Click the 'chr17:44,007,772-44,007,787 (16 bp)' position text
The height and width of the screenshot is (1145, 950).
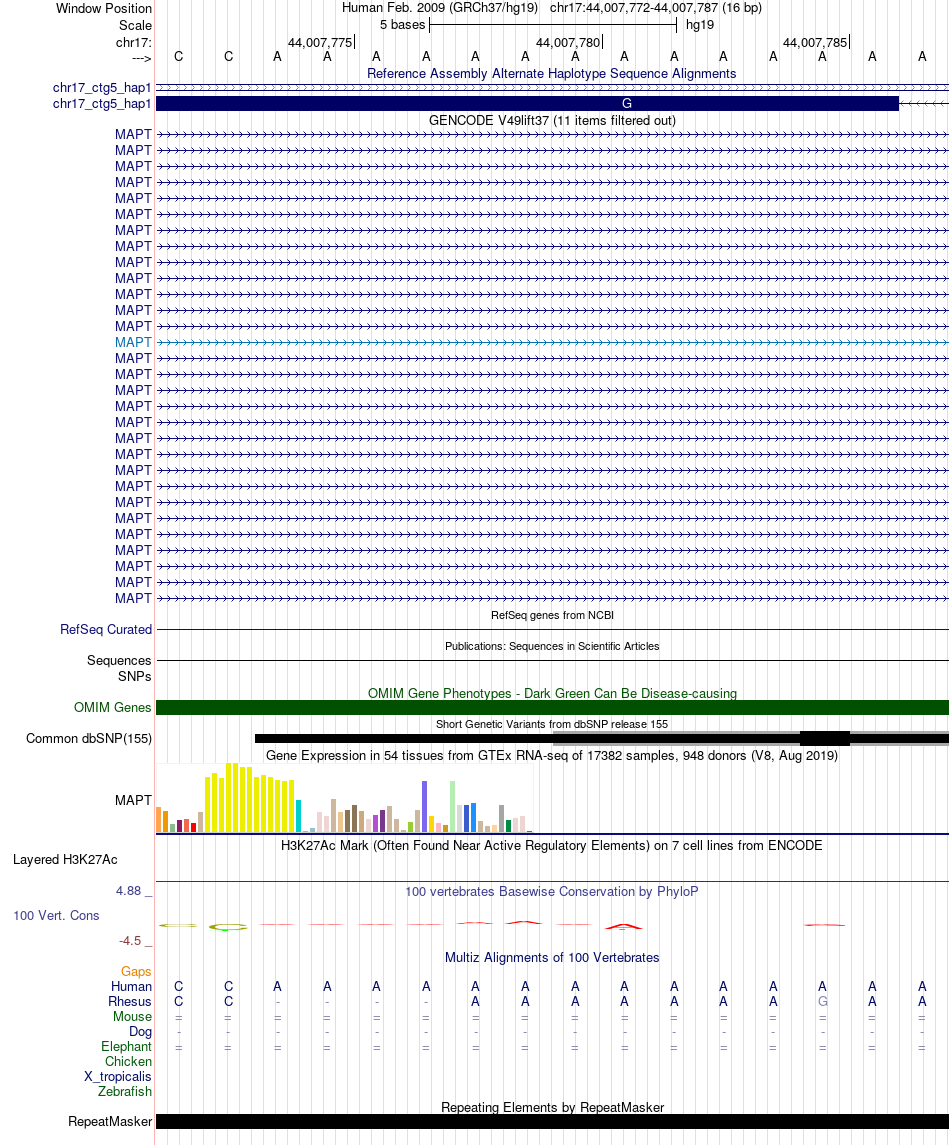656,8
